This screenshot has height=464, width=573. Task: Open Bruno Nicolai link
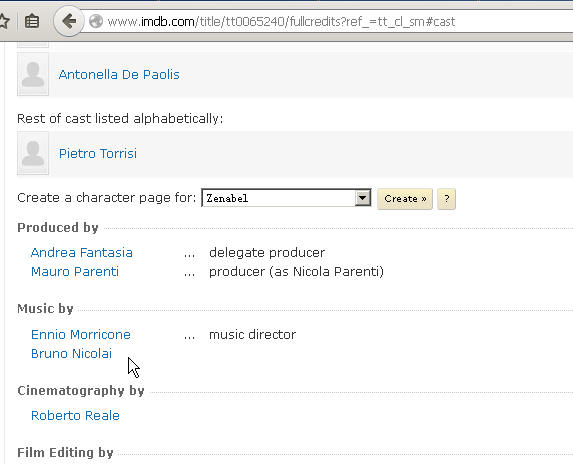click(71, 354)
